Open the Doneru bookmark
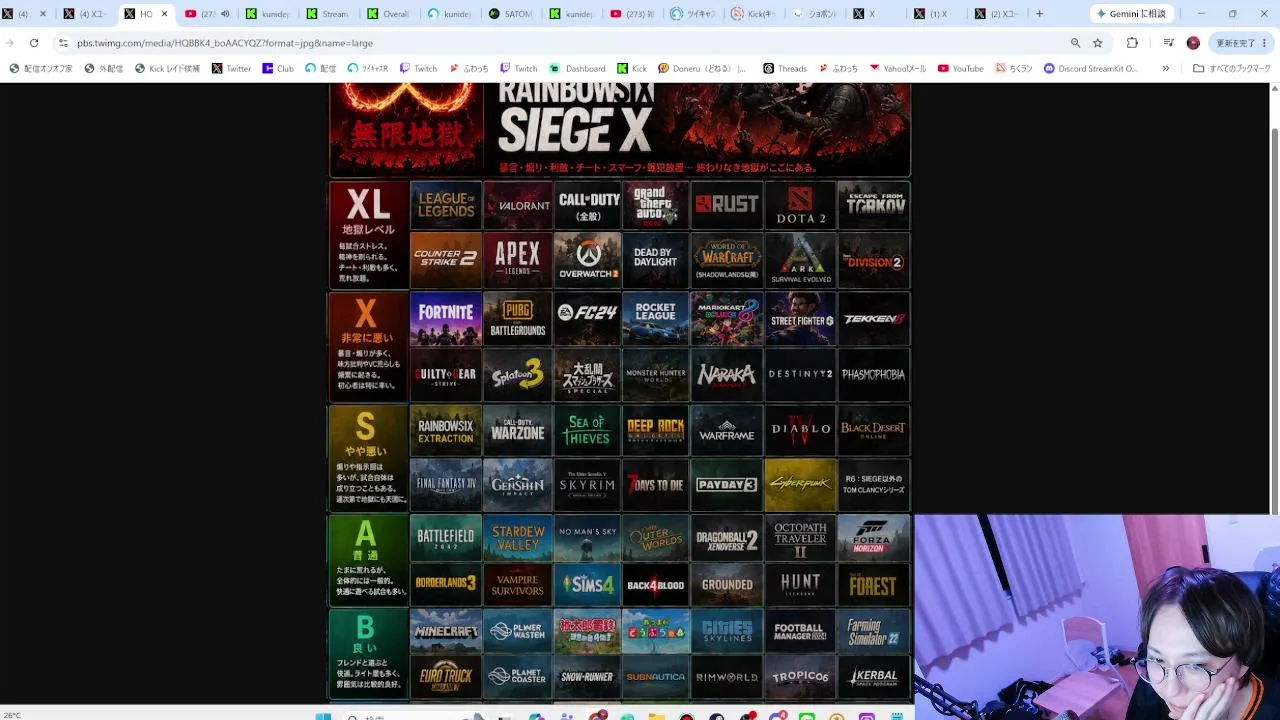This screenshot has width=1280, height=720. [702, 69]
